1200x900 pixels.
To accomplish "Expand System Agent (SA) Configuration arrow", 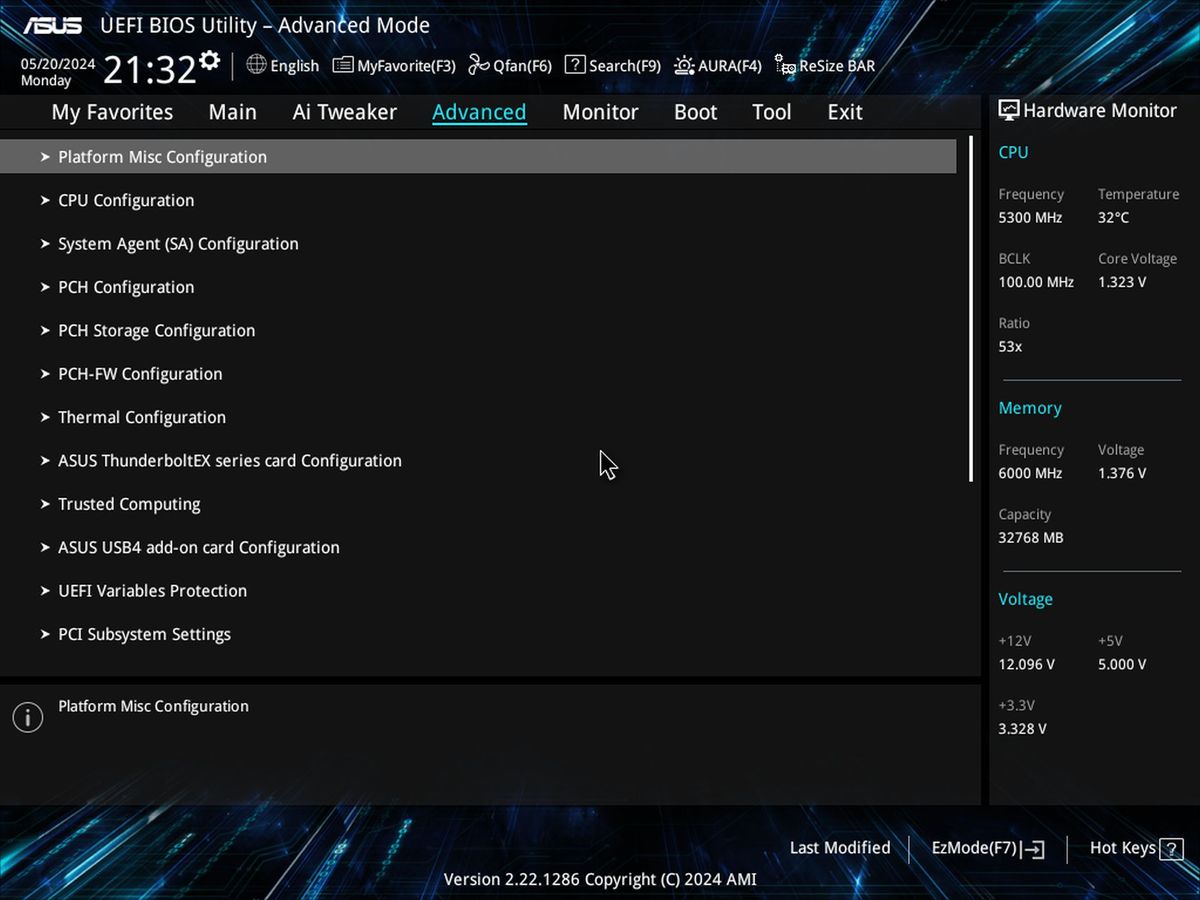I will [x=45, y=244].
